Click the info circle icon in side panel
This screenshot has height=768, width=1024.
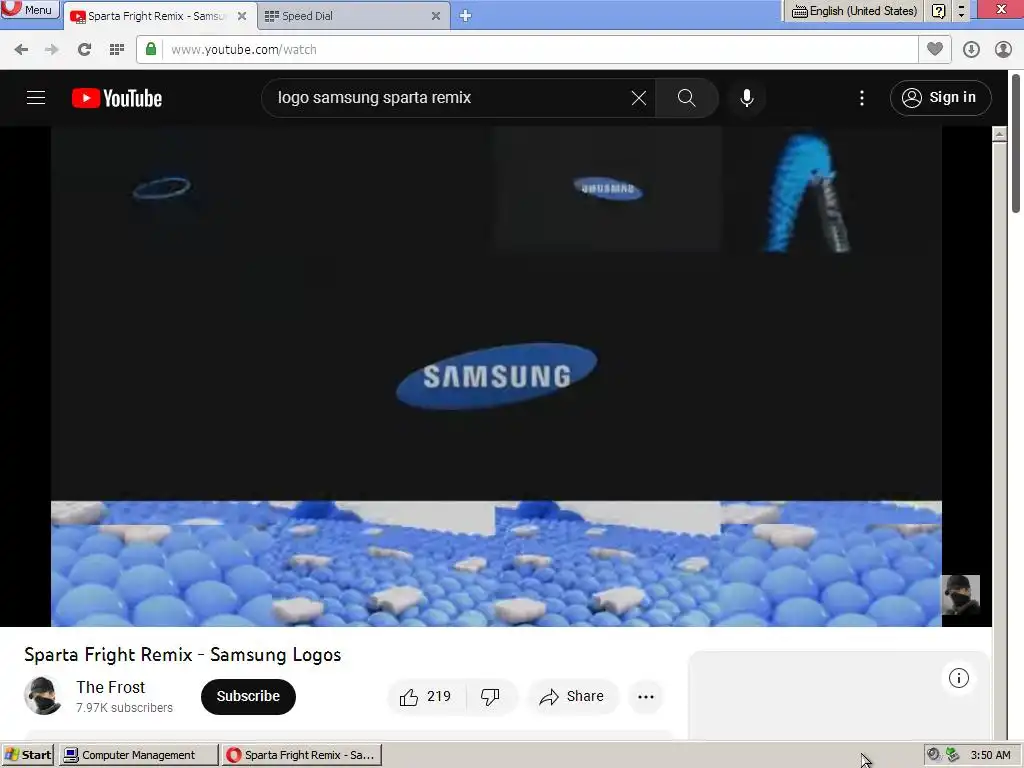[x=959, y=678]
